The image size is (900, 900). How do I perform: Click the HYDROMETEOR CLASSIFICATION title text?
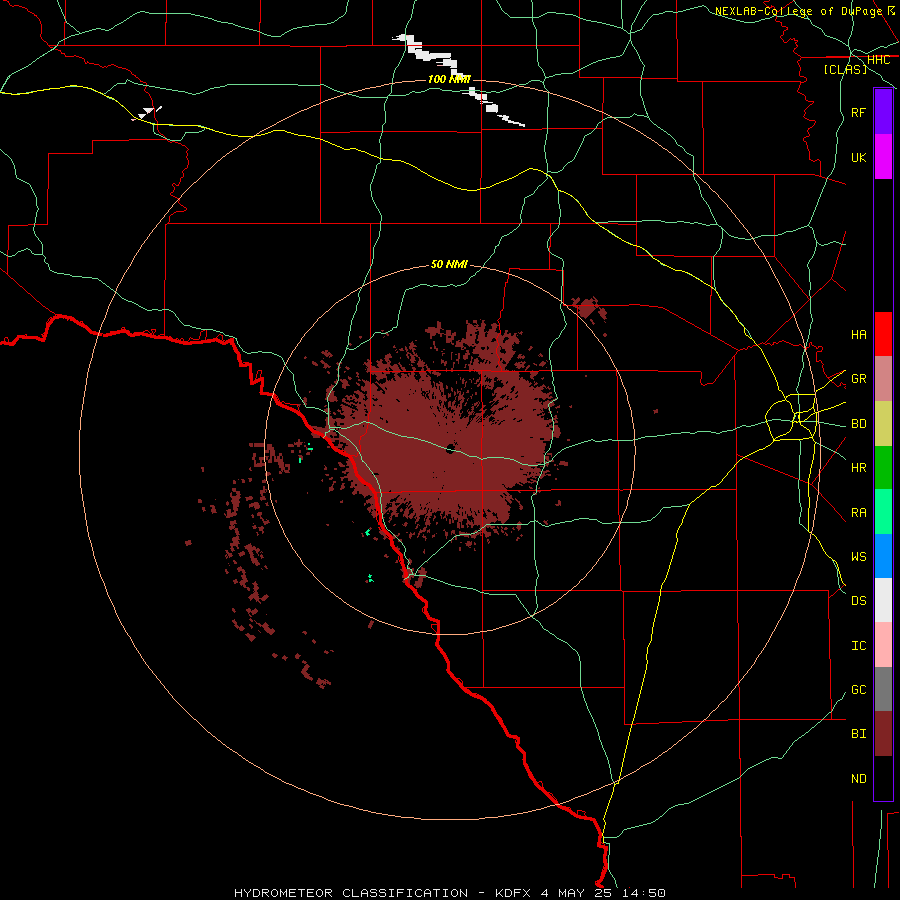[351, 893]
